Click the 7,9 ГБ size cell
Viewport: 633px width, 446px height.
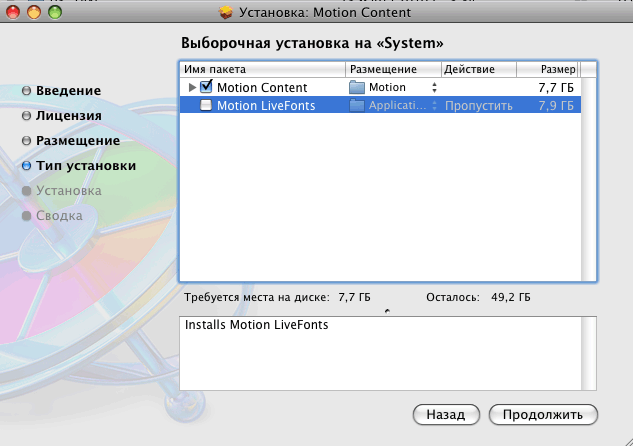tap(556, 106)
